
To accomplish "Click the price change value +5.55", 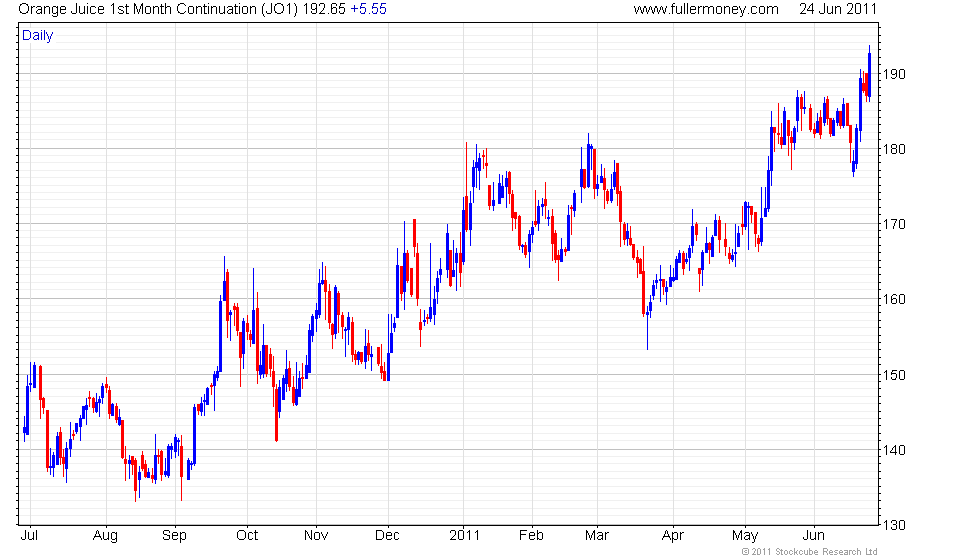I will pyautogui.click(x=368, y=9).
